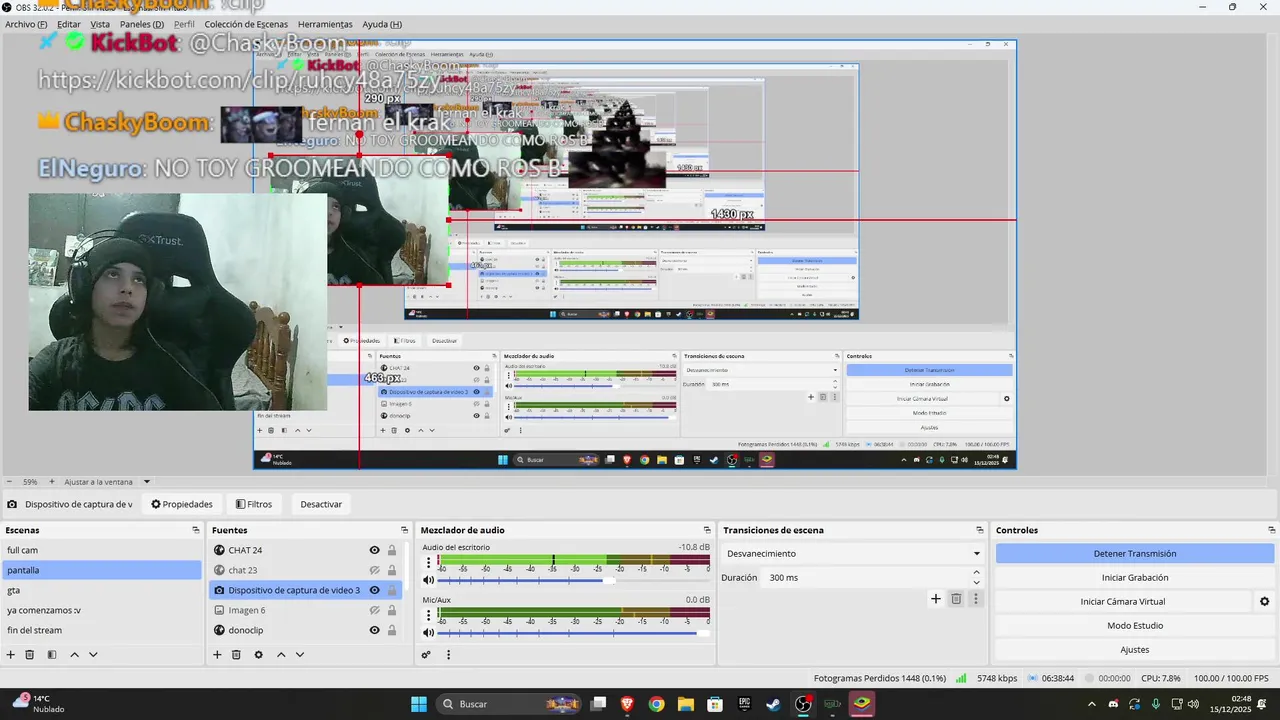Remove the selected source using the Fuentes trash icon
This screenshot has width=1280, height=720.
(236, 655)
